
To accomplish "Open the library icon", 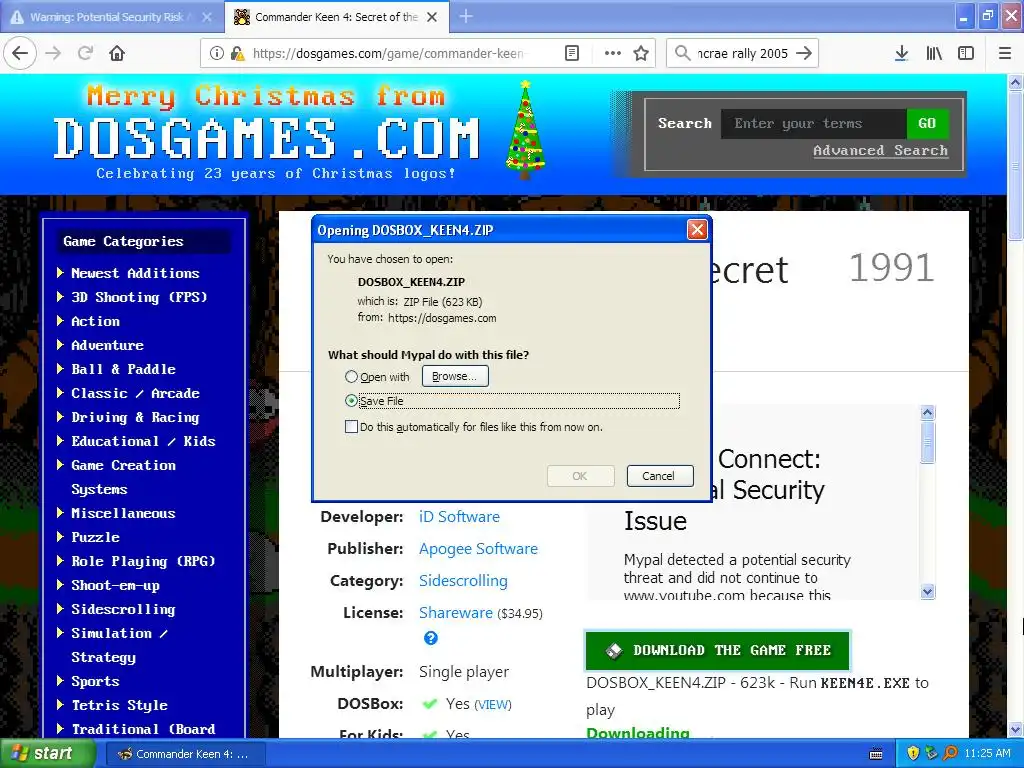I will [933, 53].
